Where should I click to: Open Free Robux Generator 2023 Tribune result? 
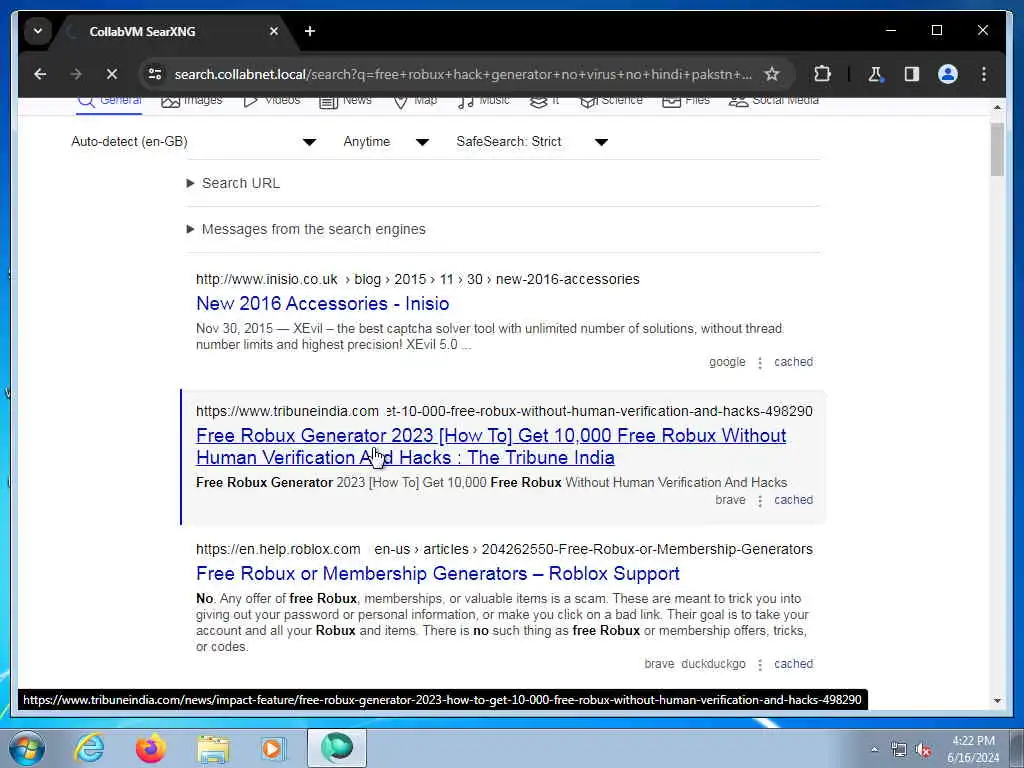491,447
